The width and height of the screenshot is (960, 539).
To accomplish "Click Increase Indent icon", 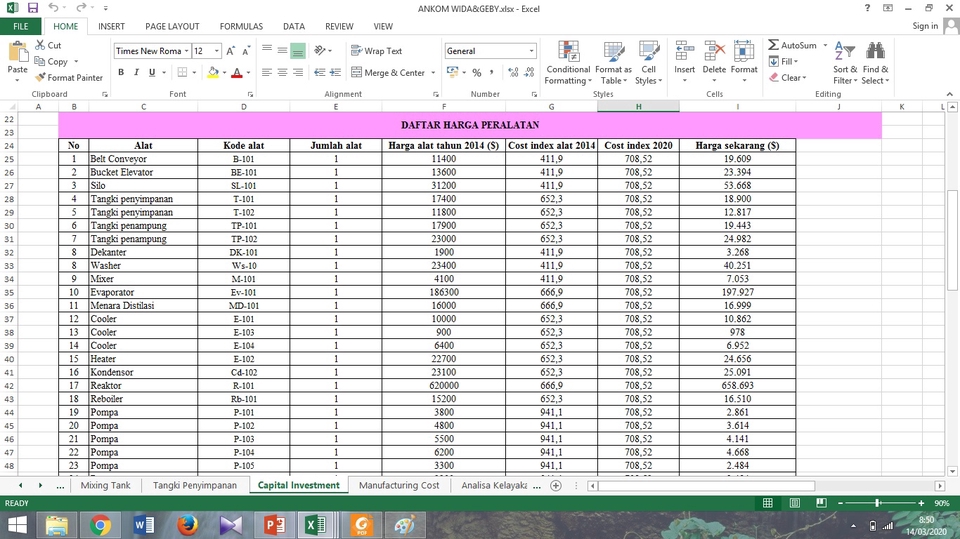I will coord(335,72).
